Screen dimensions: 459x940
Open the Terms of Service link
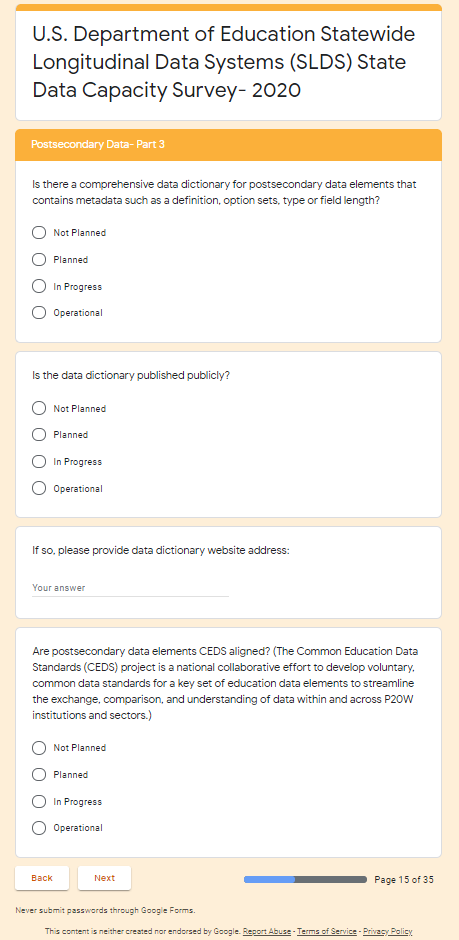[x=327, y=931]
